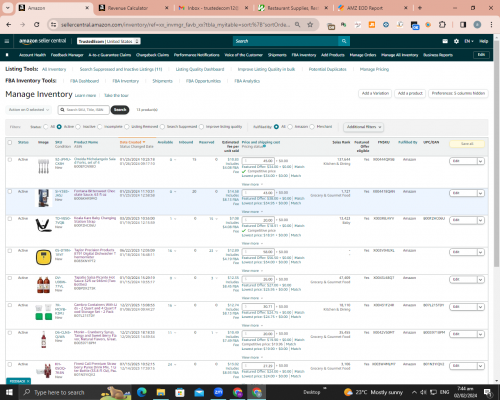This screenshot has width=500, height=400.
Task: Open a new browser tab with plus icon
Action: coord(420,8)
